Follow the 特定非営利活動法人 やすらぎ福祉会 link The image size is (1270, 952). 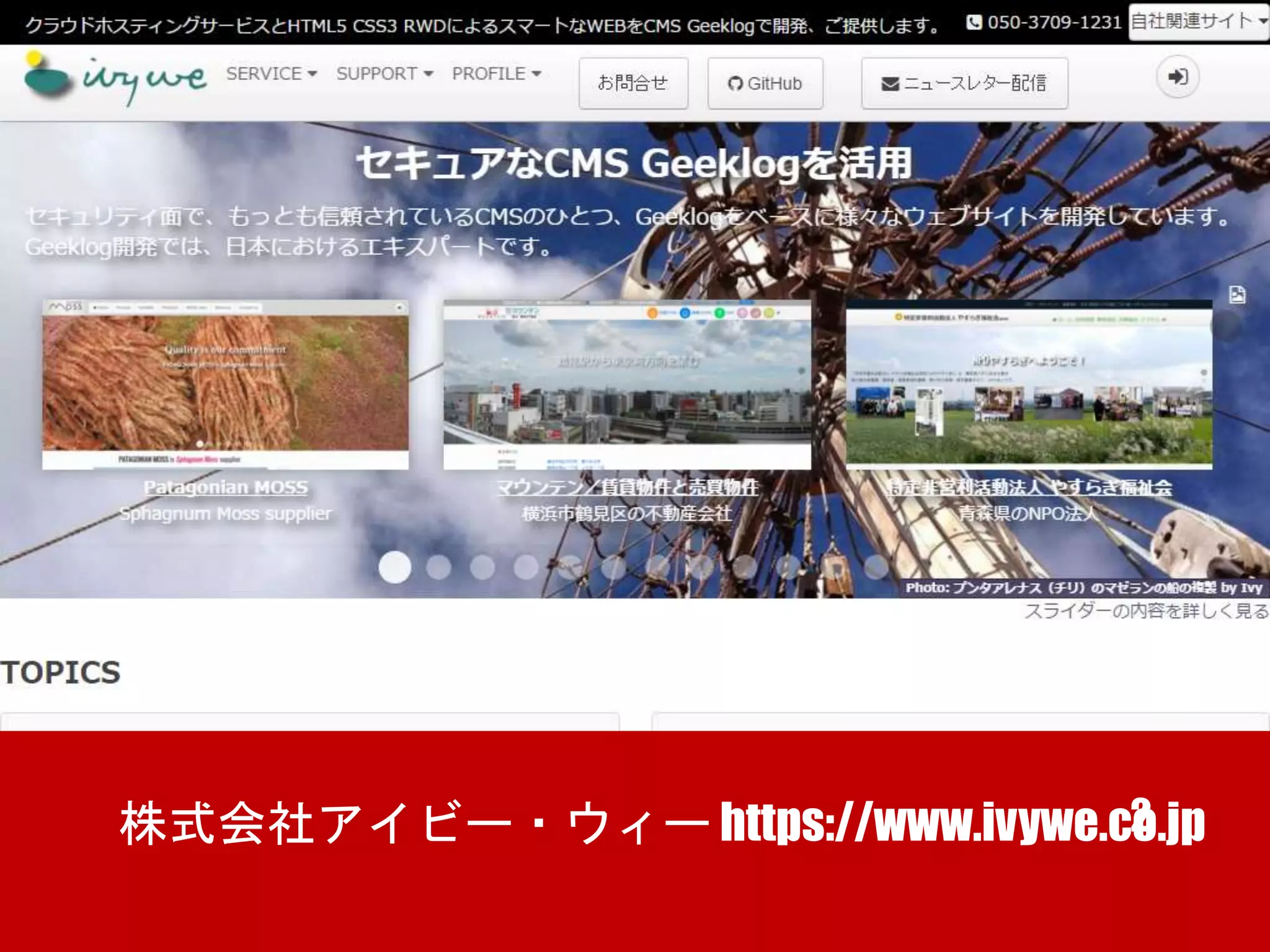1029,487
